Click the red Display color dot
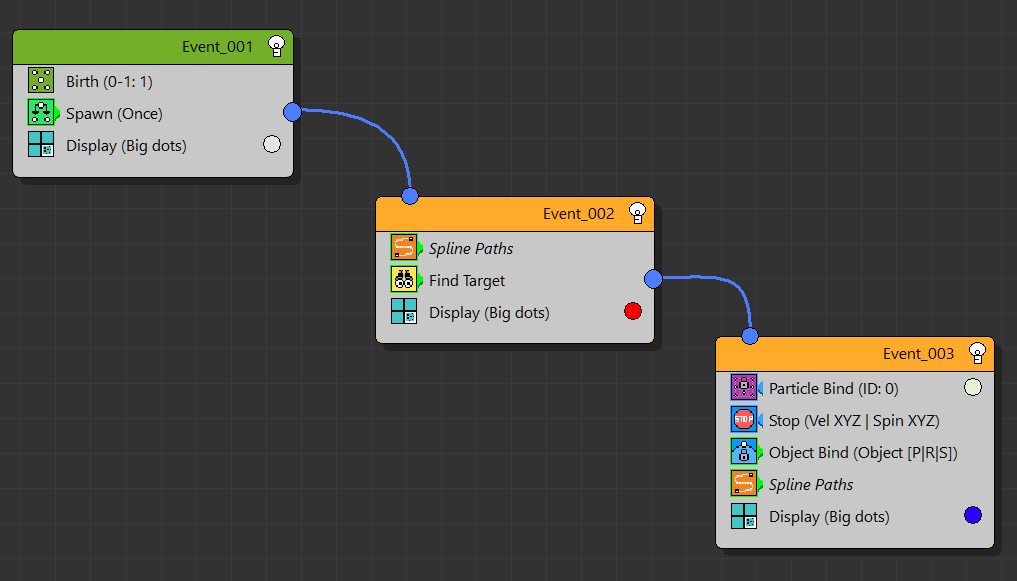 (x=632, y=312)
